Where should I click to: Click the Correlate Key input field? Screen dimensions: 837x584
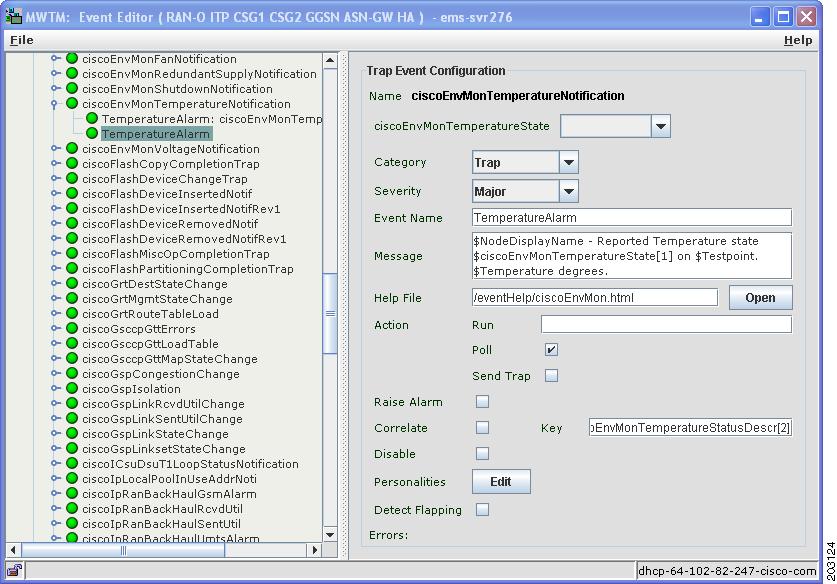click(690, 427)
